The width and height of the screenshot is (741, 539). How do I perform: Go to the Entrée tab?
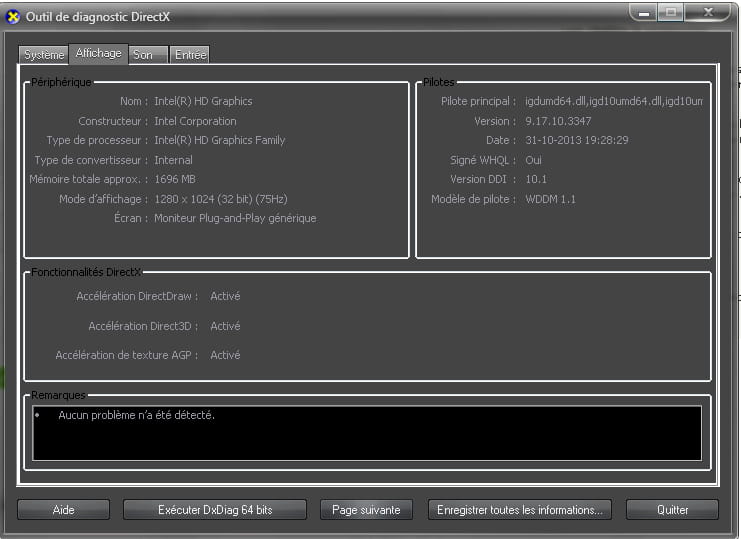pos(190,55)
